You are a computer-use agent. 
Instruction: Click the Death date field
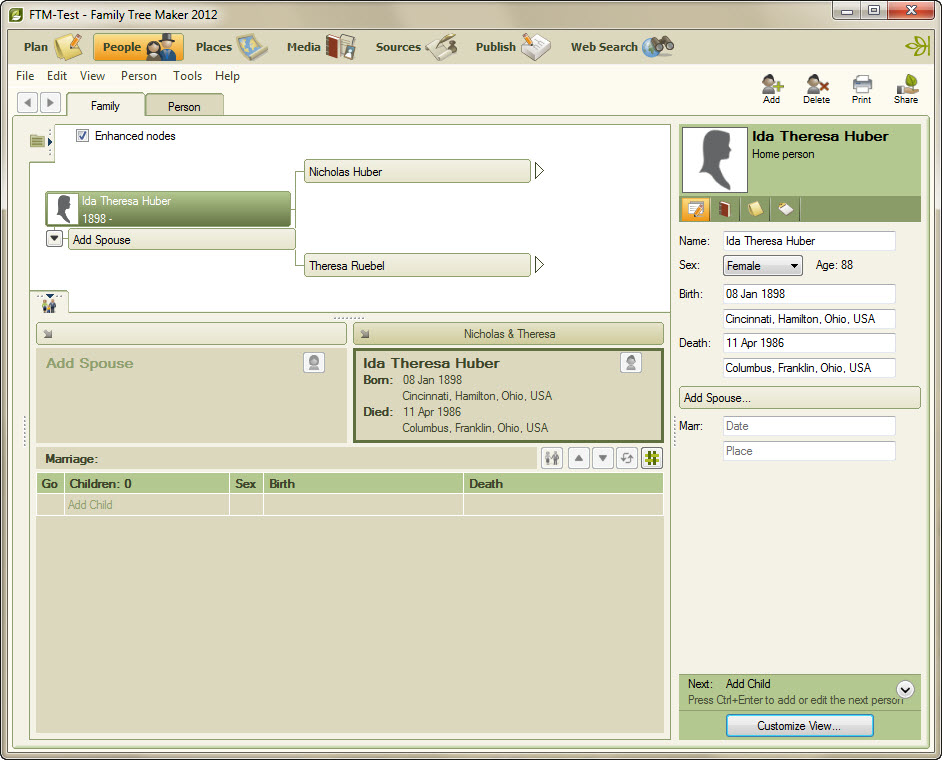(809, 343)
